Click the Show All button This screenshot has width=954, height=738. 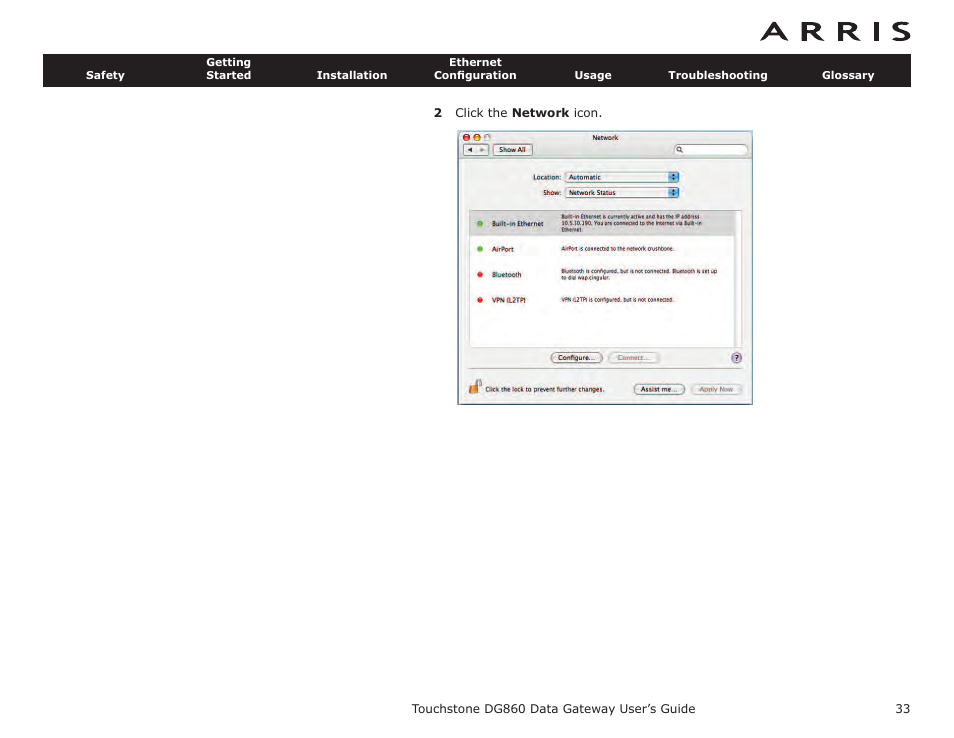pos(512,150)
